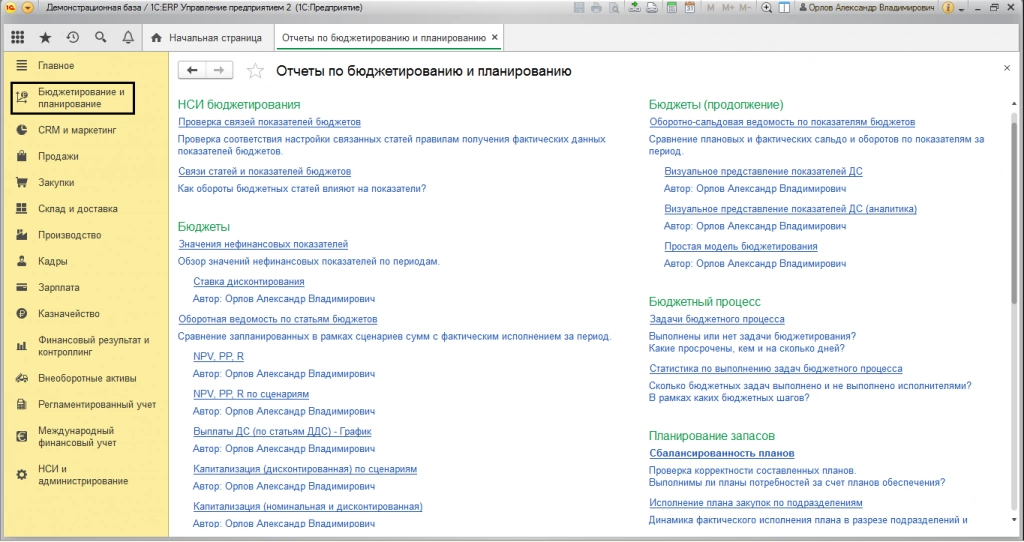Open Проверка связей показателей бюджетов report
The height and width of the screenshot is (542, 1024).
[x=269, y=121]
